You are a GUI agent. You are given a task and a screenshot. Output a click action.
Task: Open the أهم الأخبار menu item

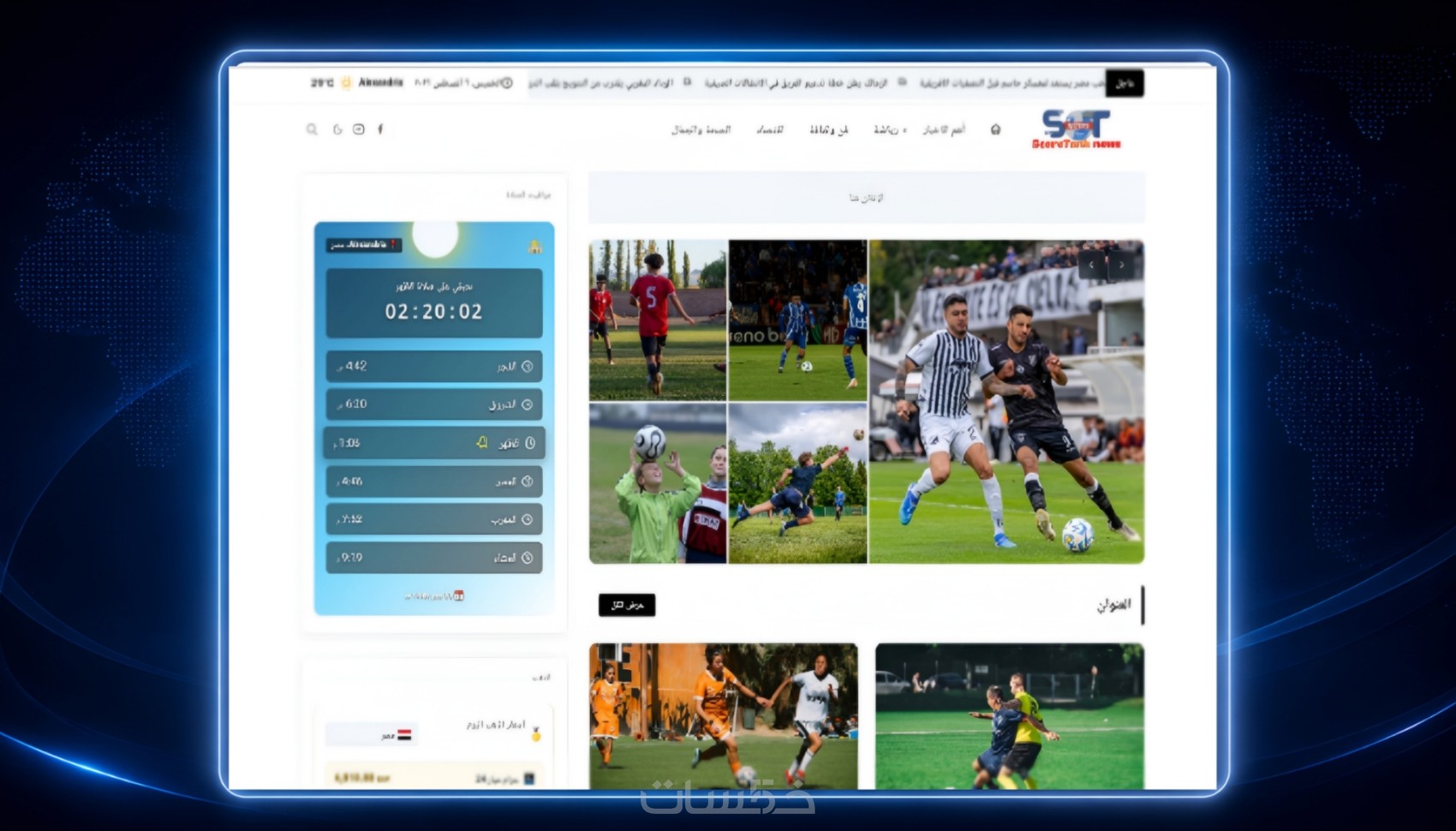[x=943, y=129]
